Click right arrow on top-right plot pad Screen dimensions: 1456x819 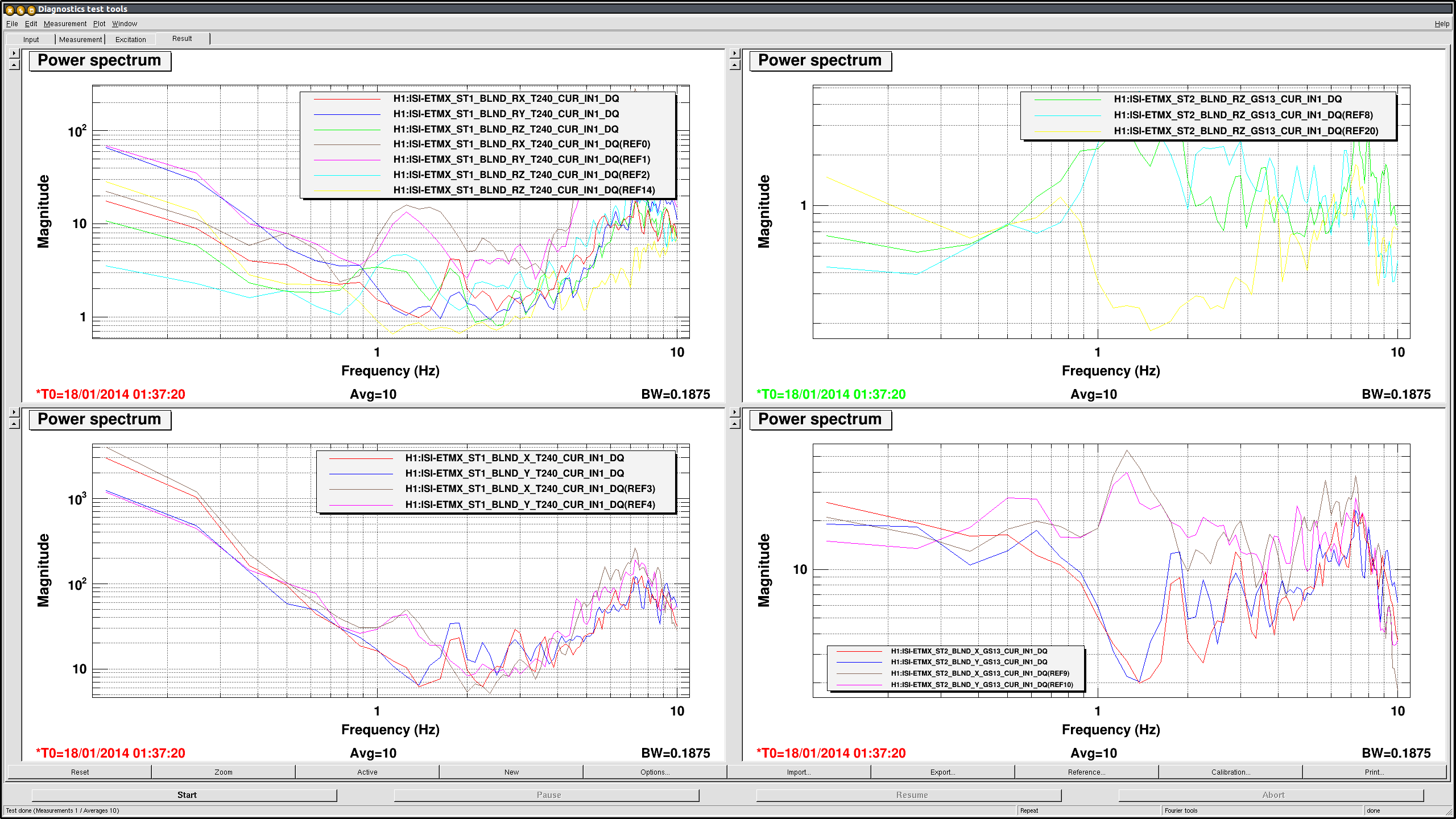click(735, 53)
